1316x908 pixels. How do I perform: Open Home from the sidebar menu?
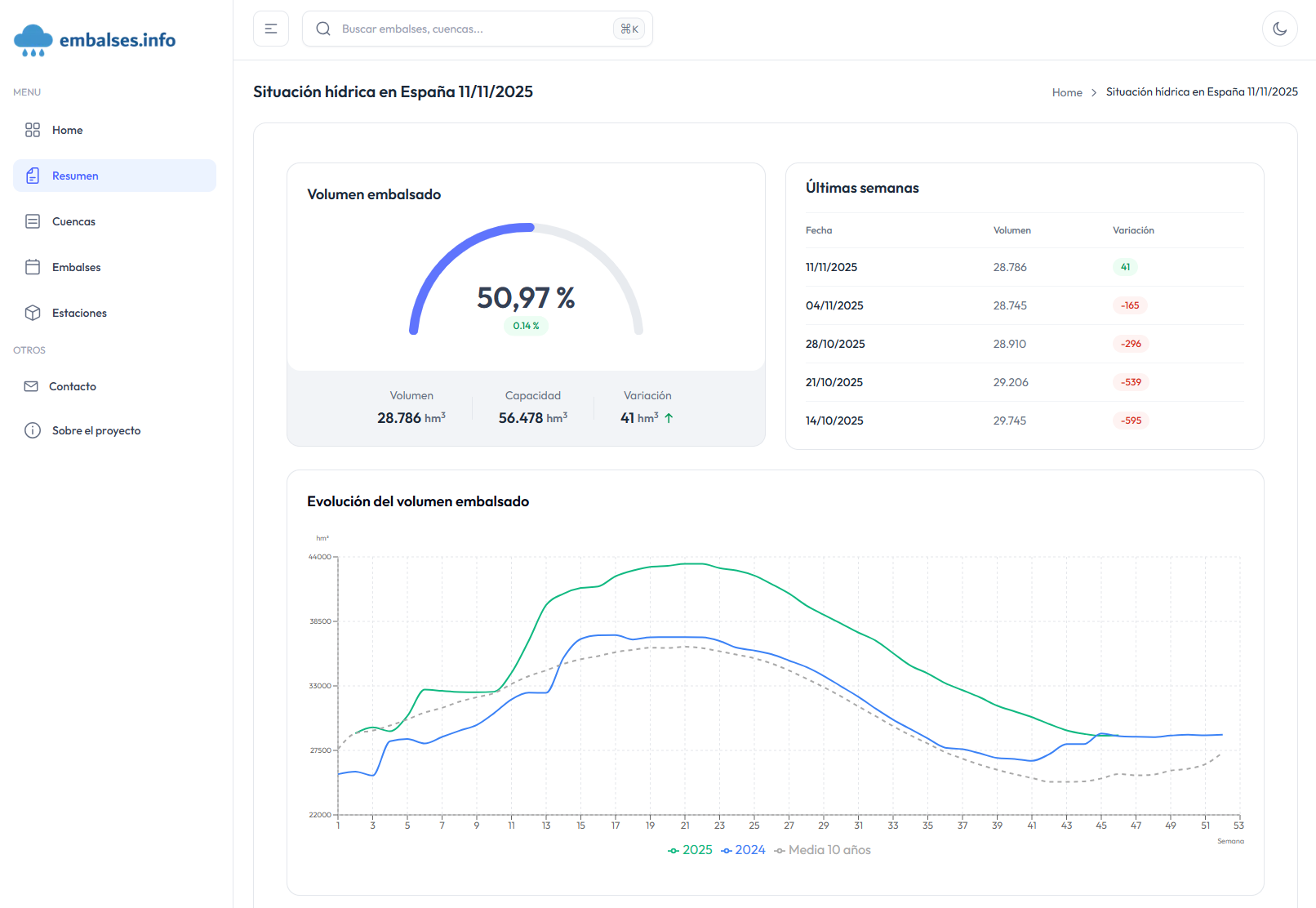pos(67,130)
